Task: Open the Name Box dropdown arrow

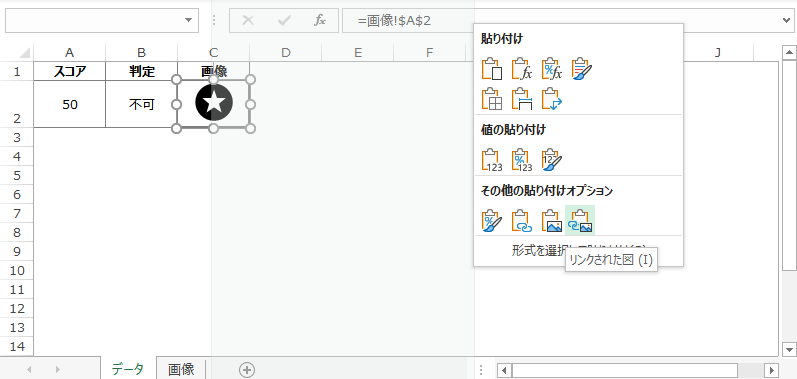Action: pos(189,20)
